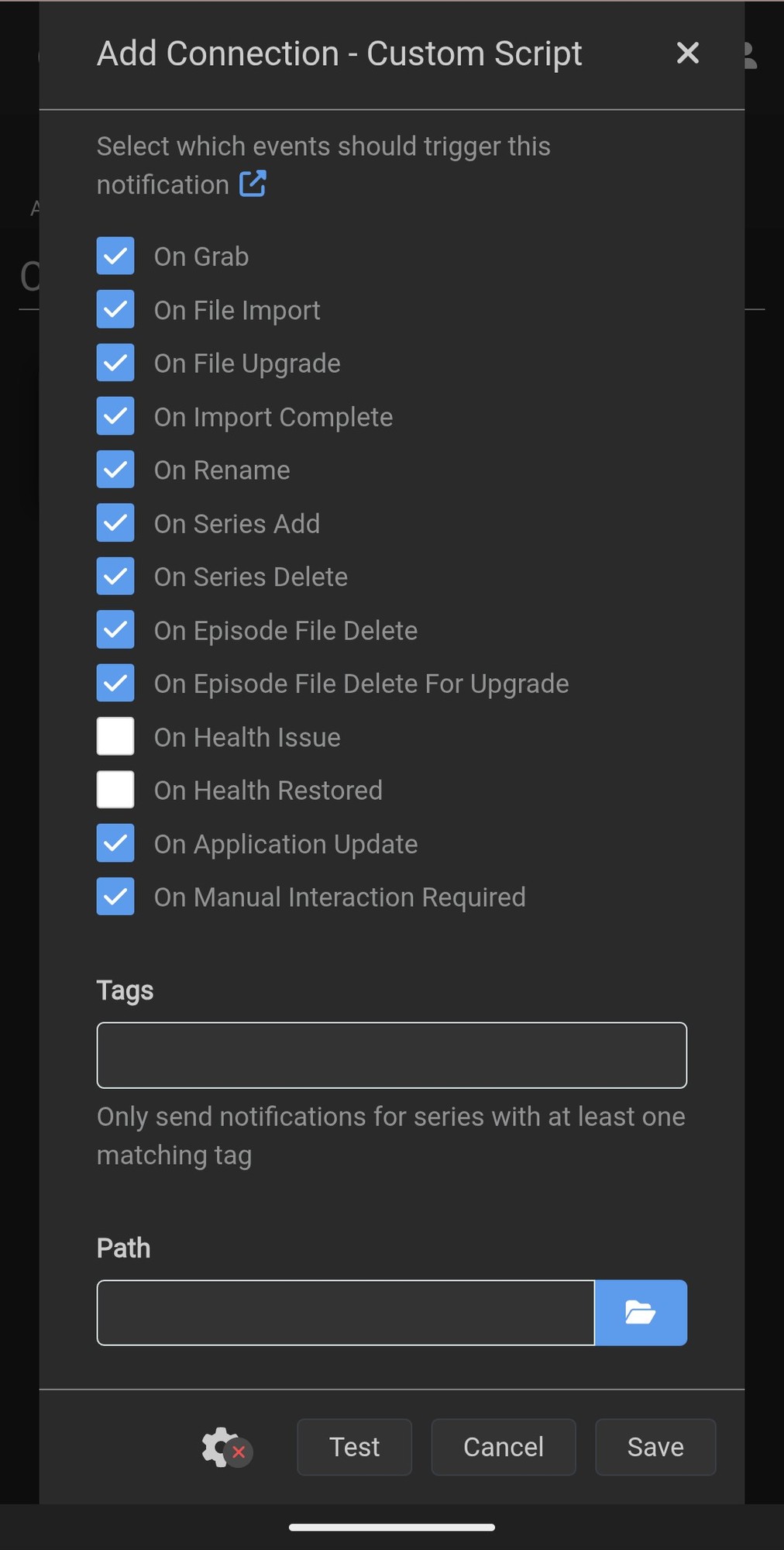
Task: Check the On Health Restored checkbox
Action: pos(115,790)
